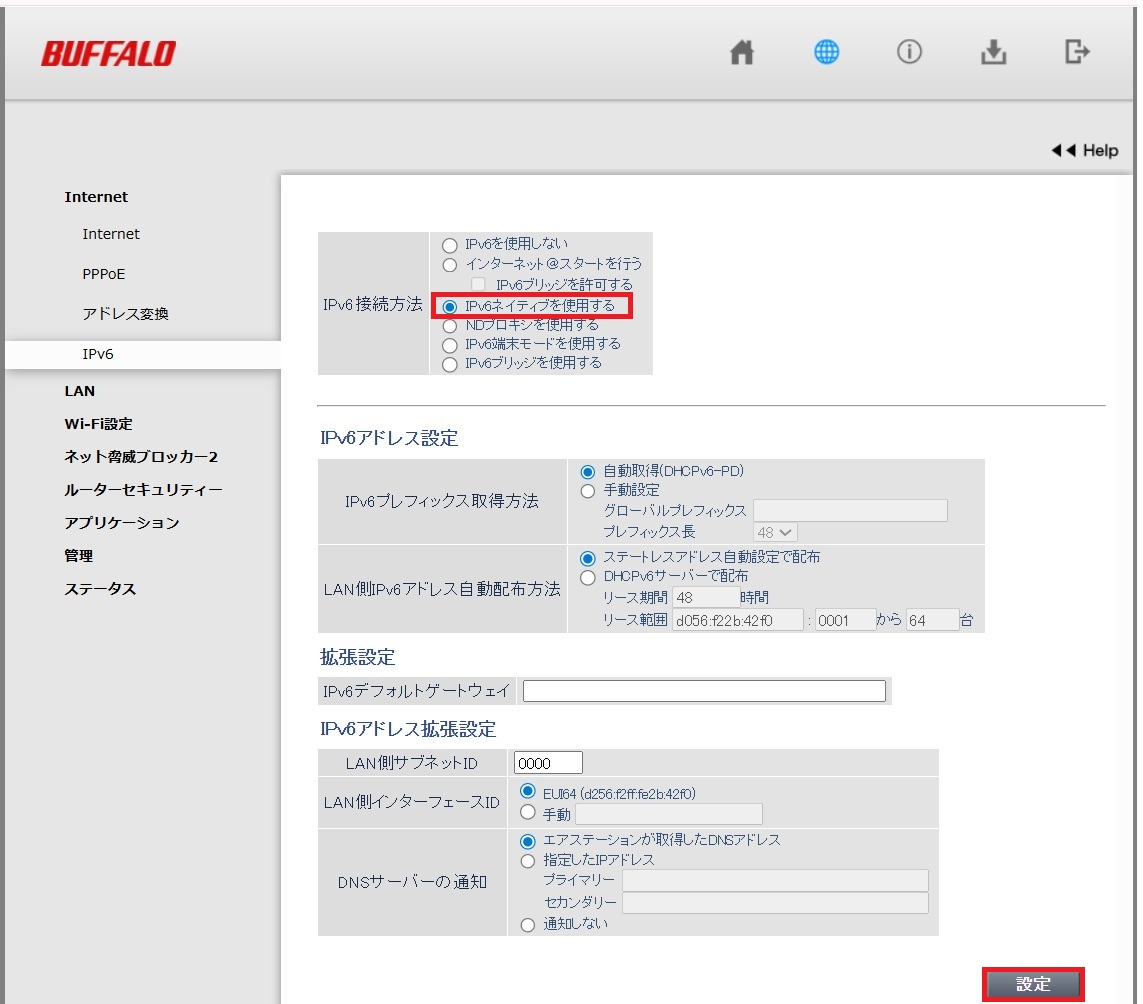Open the Internet sub-item in sidebar
Image resolution: width=1143 pixels, height=1004 pixels.
(x=111, y=234)
